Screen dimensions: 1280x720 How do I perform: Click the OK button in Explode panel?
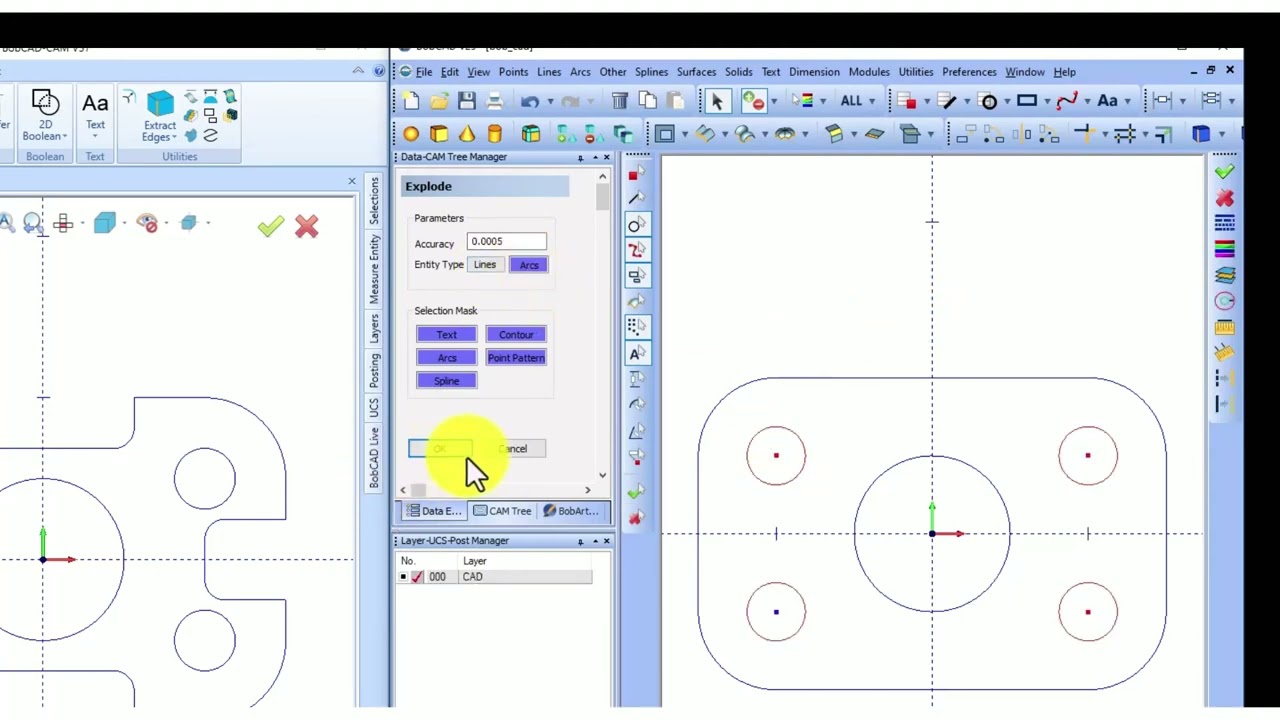(x=439, y=449)
